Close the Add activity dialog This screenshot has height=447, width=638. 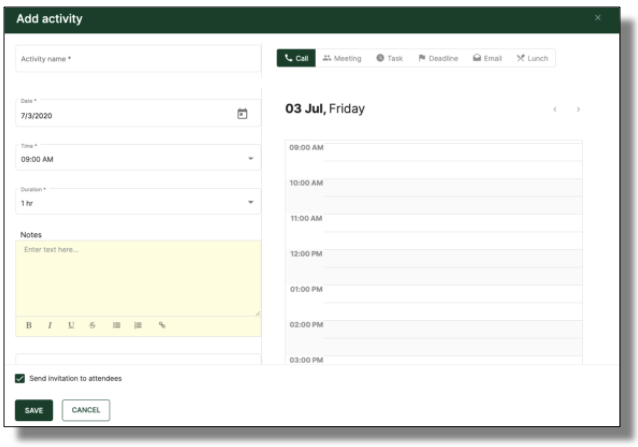pyautogui.click(x=598, y=17)
